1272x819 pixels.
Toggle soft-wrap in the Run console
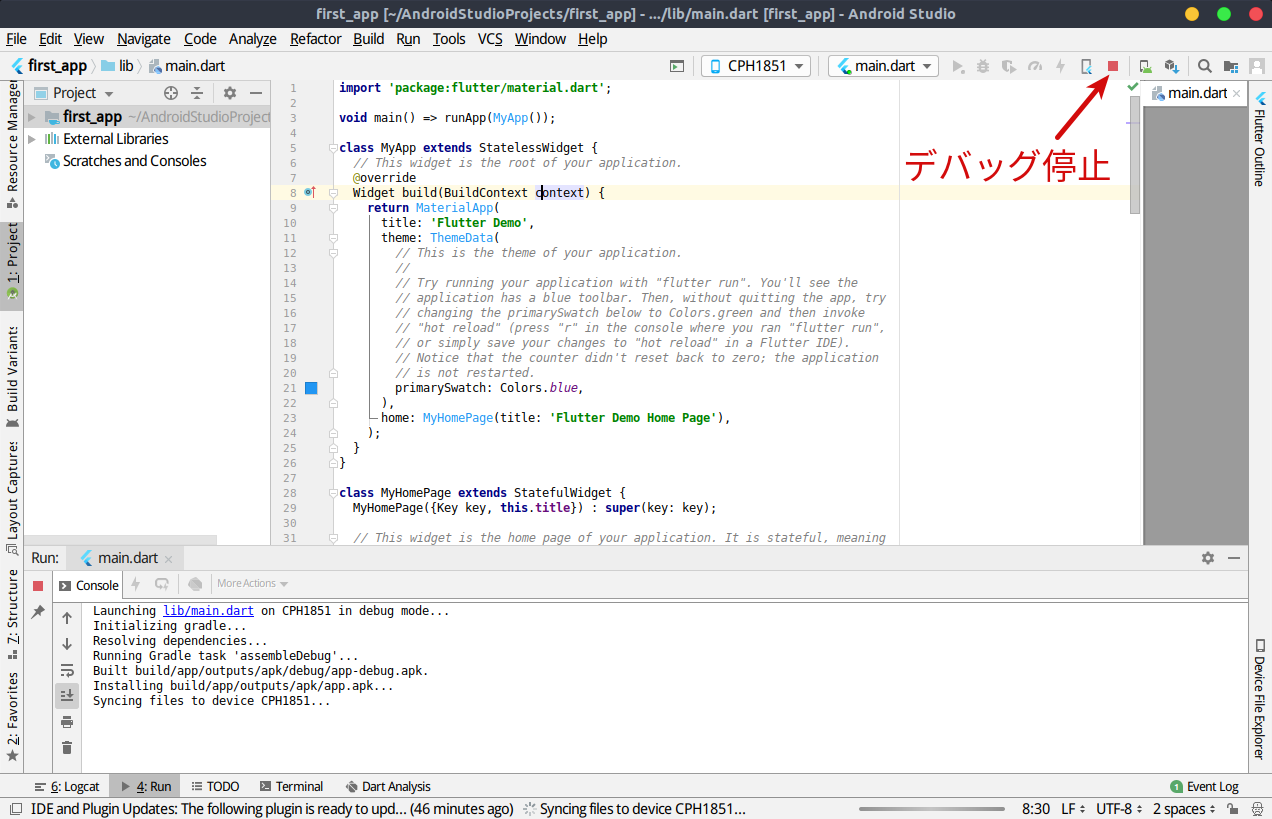coord(67,671)
